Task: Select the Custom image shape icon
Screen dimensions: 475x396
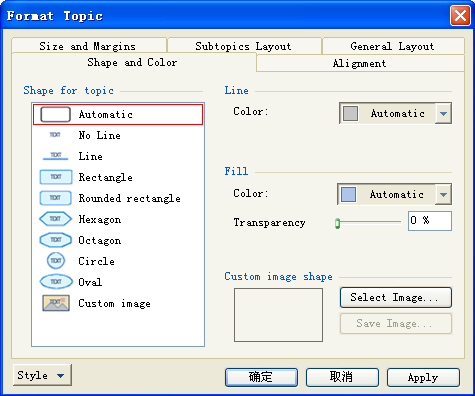Action: [x=56, y=303]
